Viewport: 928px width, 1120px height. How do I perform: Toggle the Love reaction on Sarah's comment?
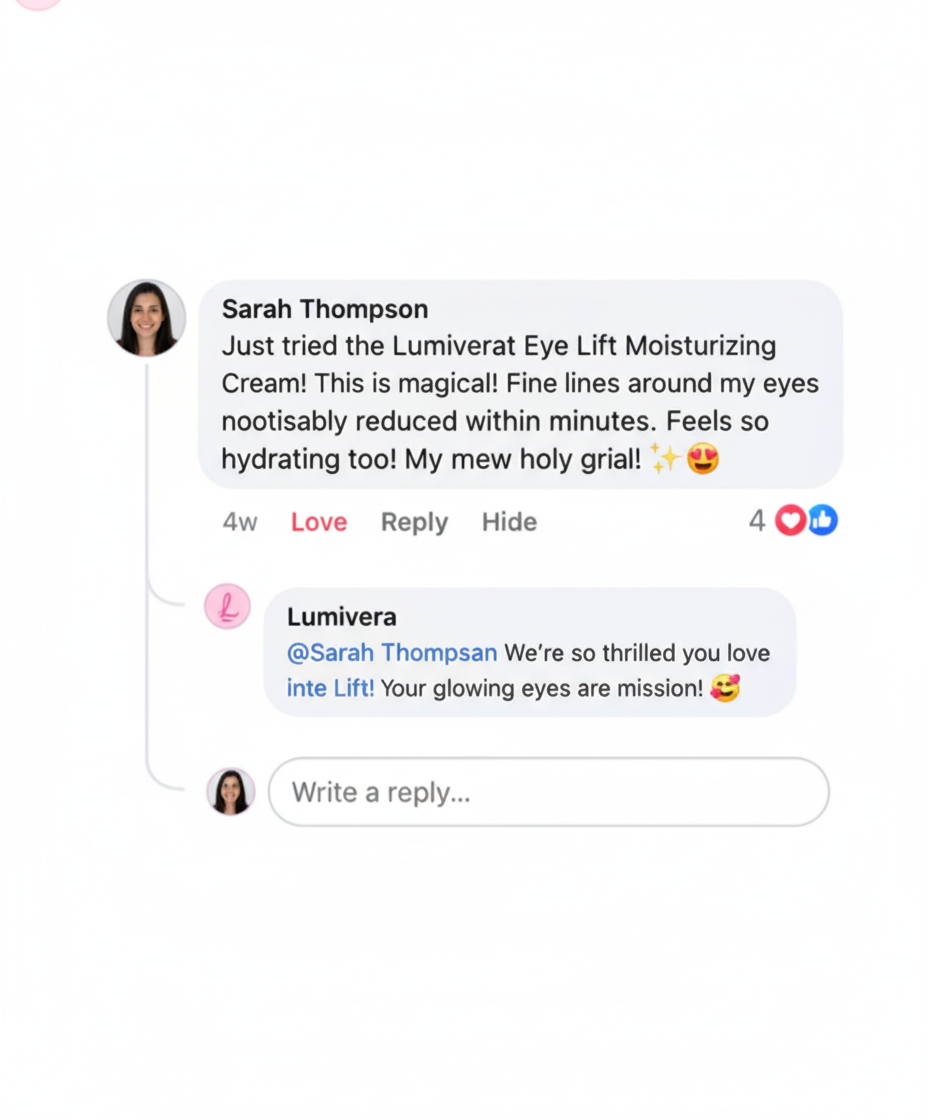click(x=319, y=522)
